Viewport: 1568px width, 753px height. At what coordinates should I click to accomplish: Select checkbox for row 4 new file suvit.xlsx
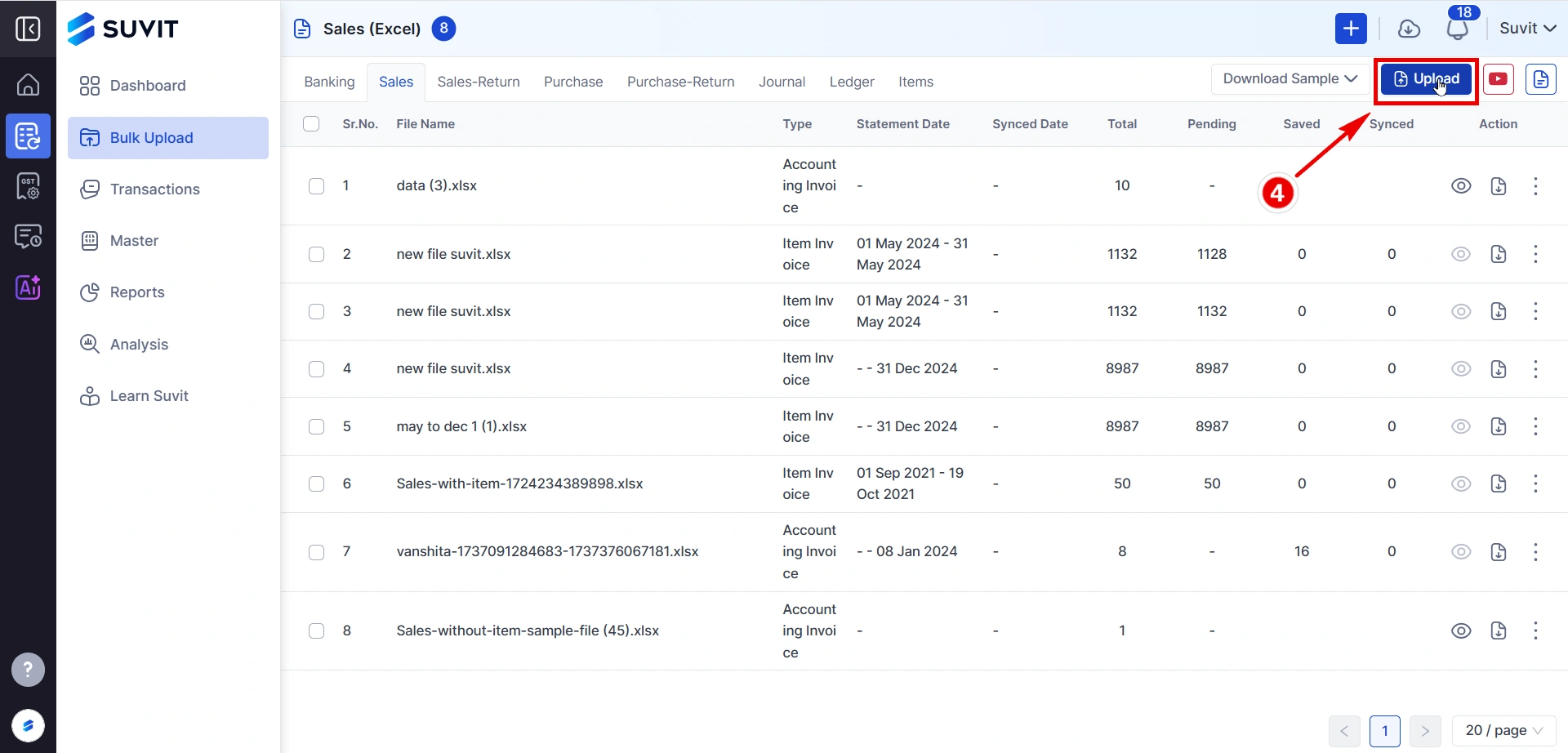tap(317, 369)
